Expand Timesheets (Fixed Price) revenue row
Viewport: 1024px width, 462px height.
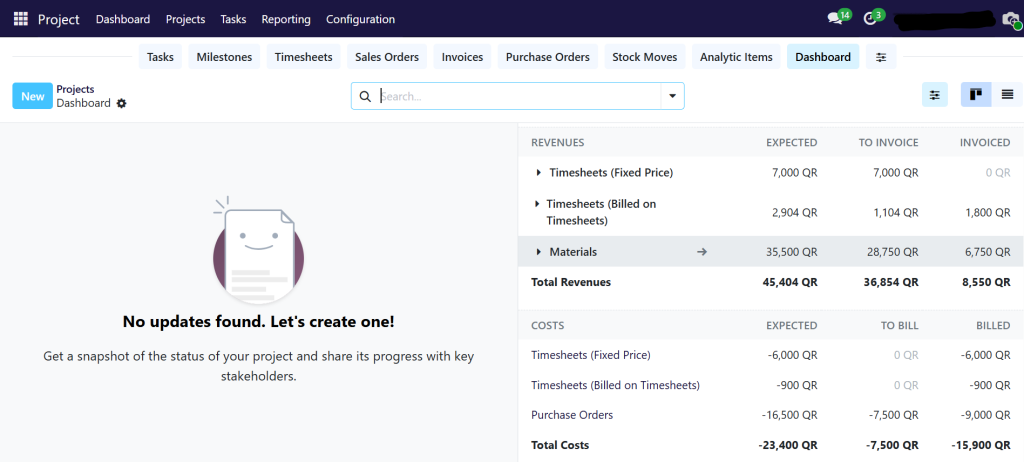point(539,173)
